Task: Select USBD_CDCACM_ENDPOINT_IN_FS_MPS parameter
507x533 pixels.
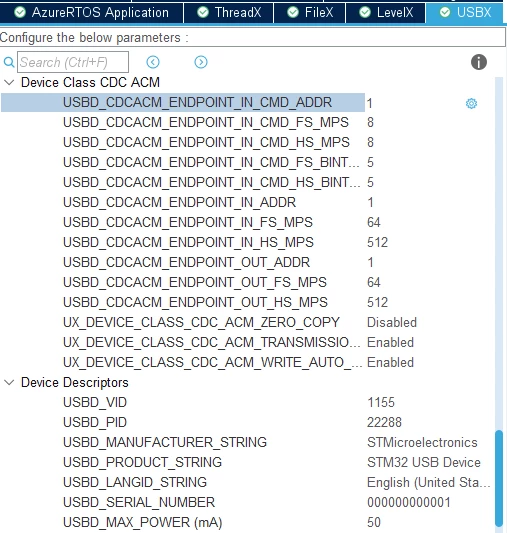Action: pos(188,223)
